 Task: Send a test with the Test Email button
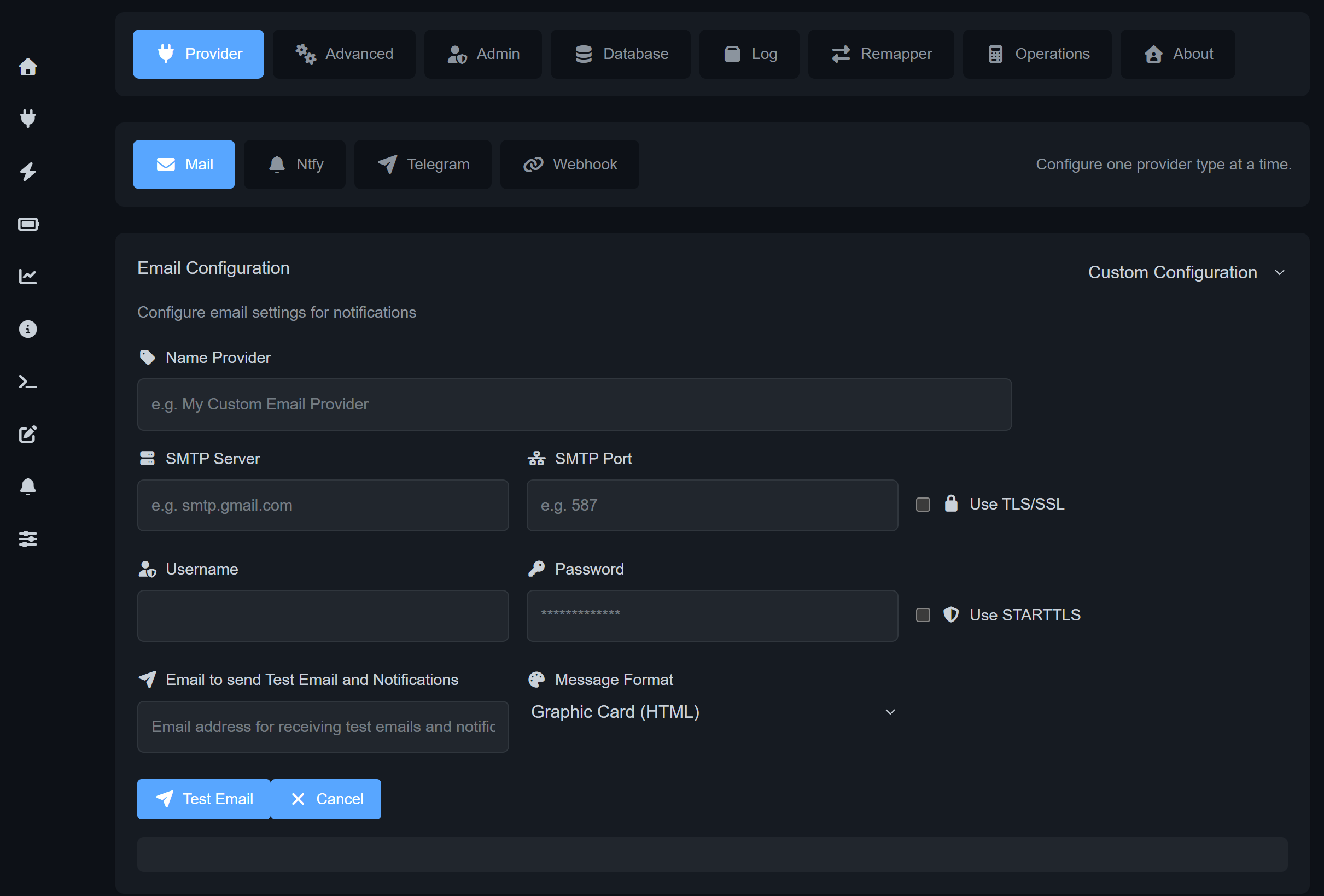[x=204, y=799]
